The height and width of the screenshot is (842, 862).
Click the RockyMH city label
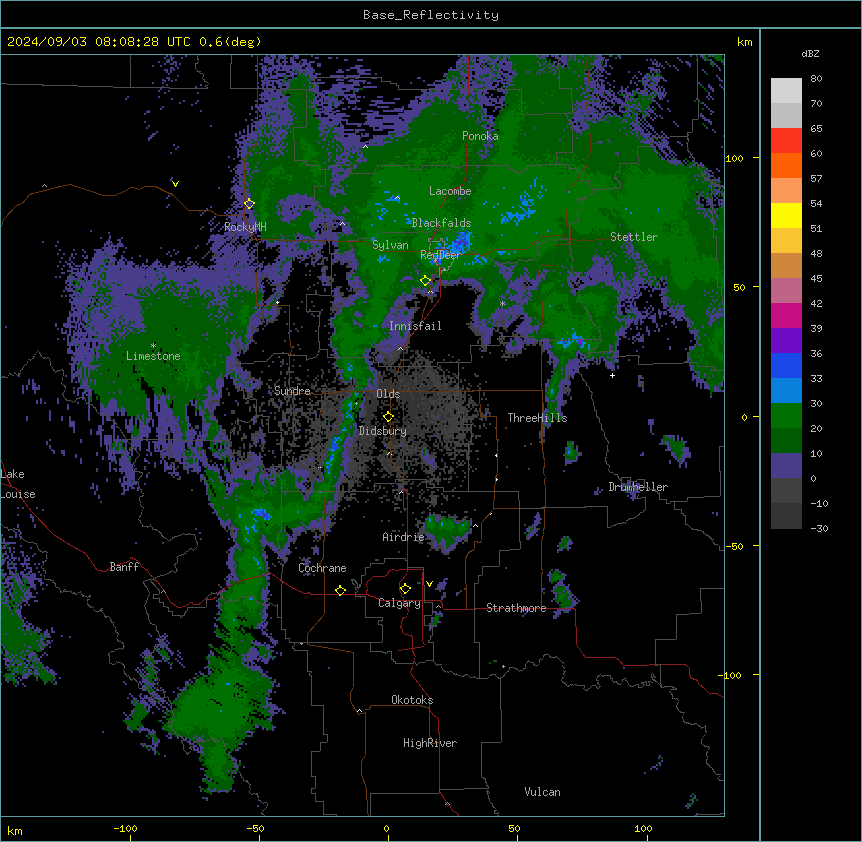point(245,227)
